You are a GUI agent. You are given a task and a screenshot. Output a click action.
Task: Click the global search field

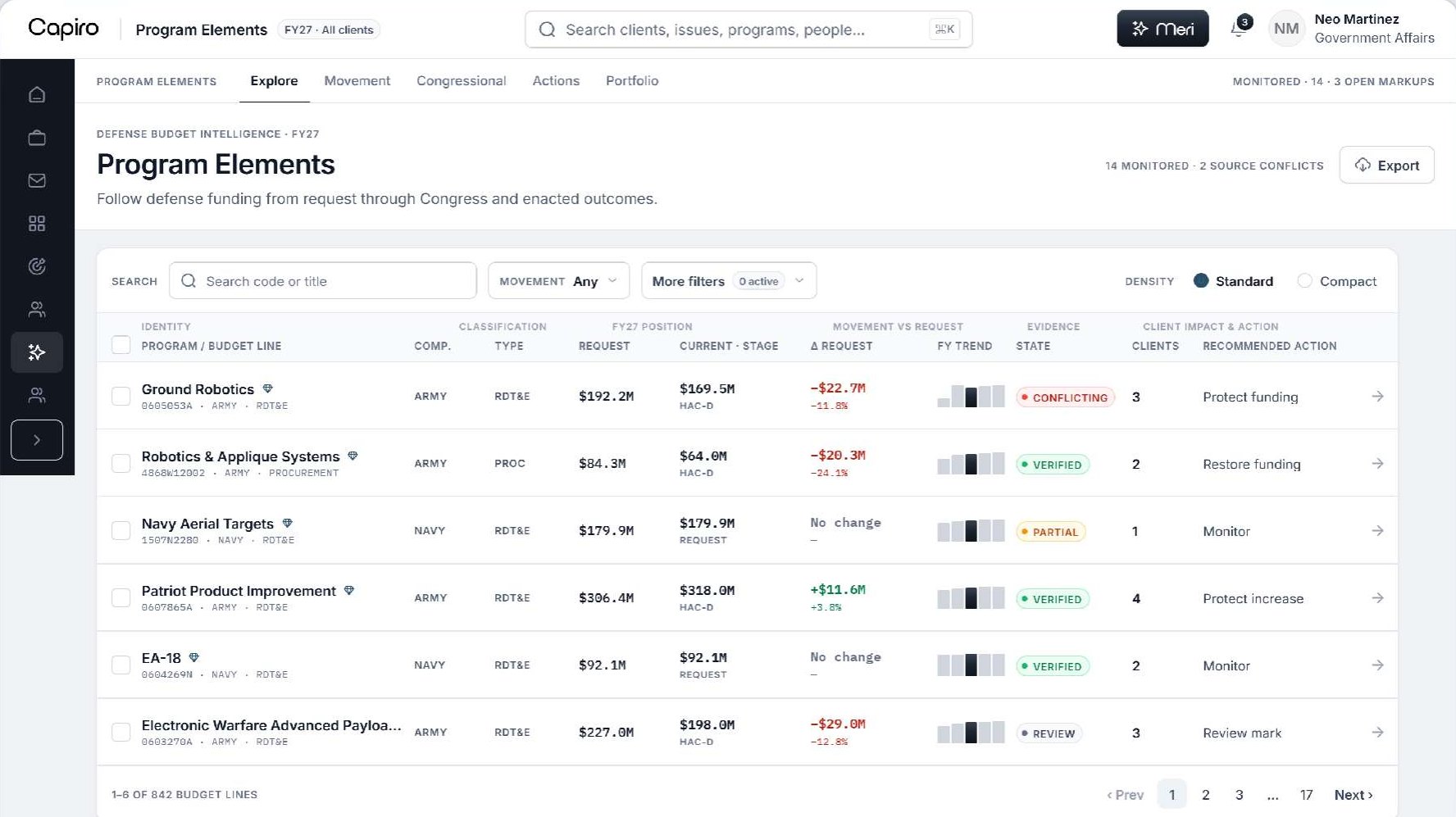[x=748, y=30]
